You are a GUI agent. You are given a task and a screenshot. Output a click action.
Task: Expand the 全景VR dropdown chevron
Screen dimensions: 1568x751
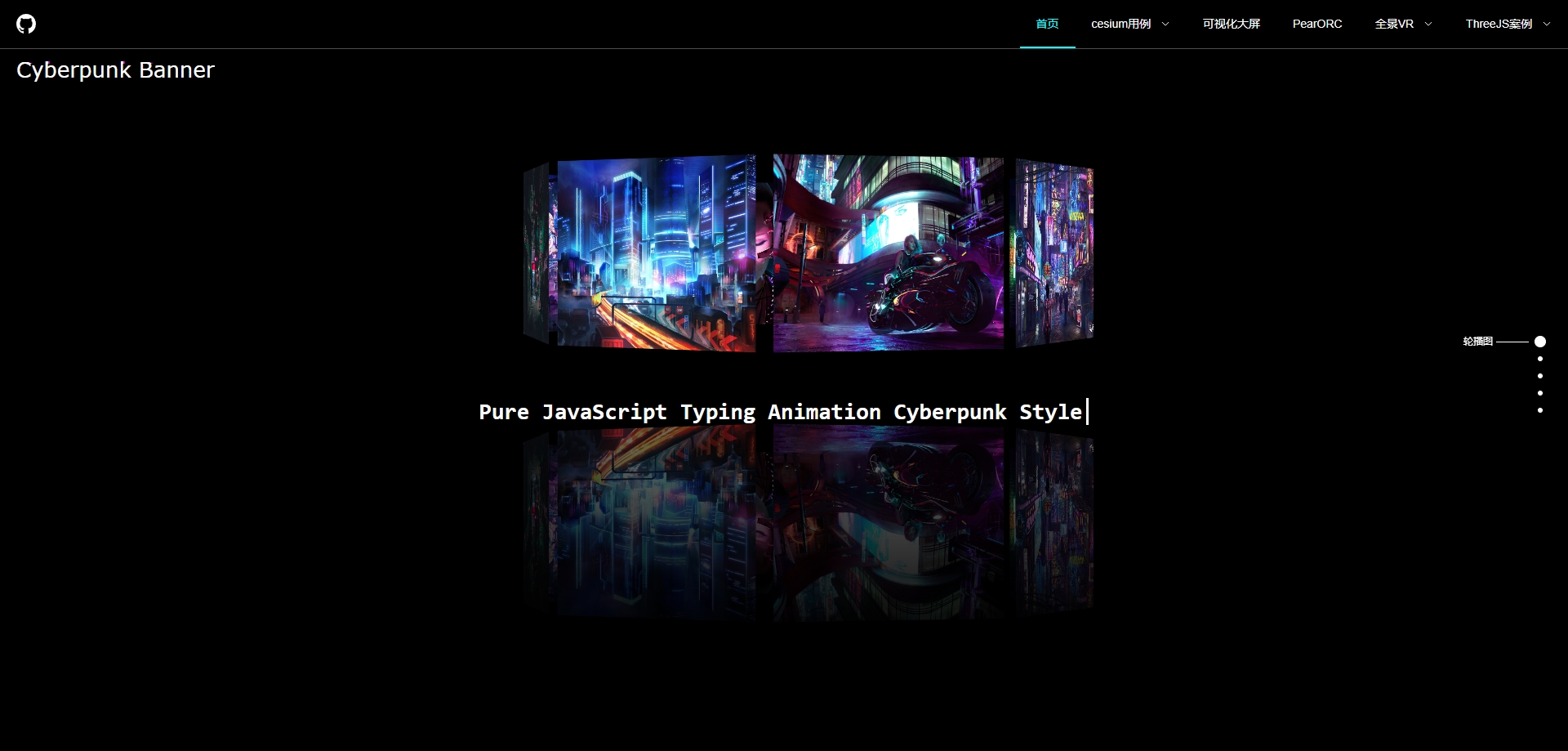[x=1428, y=24]
